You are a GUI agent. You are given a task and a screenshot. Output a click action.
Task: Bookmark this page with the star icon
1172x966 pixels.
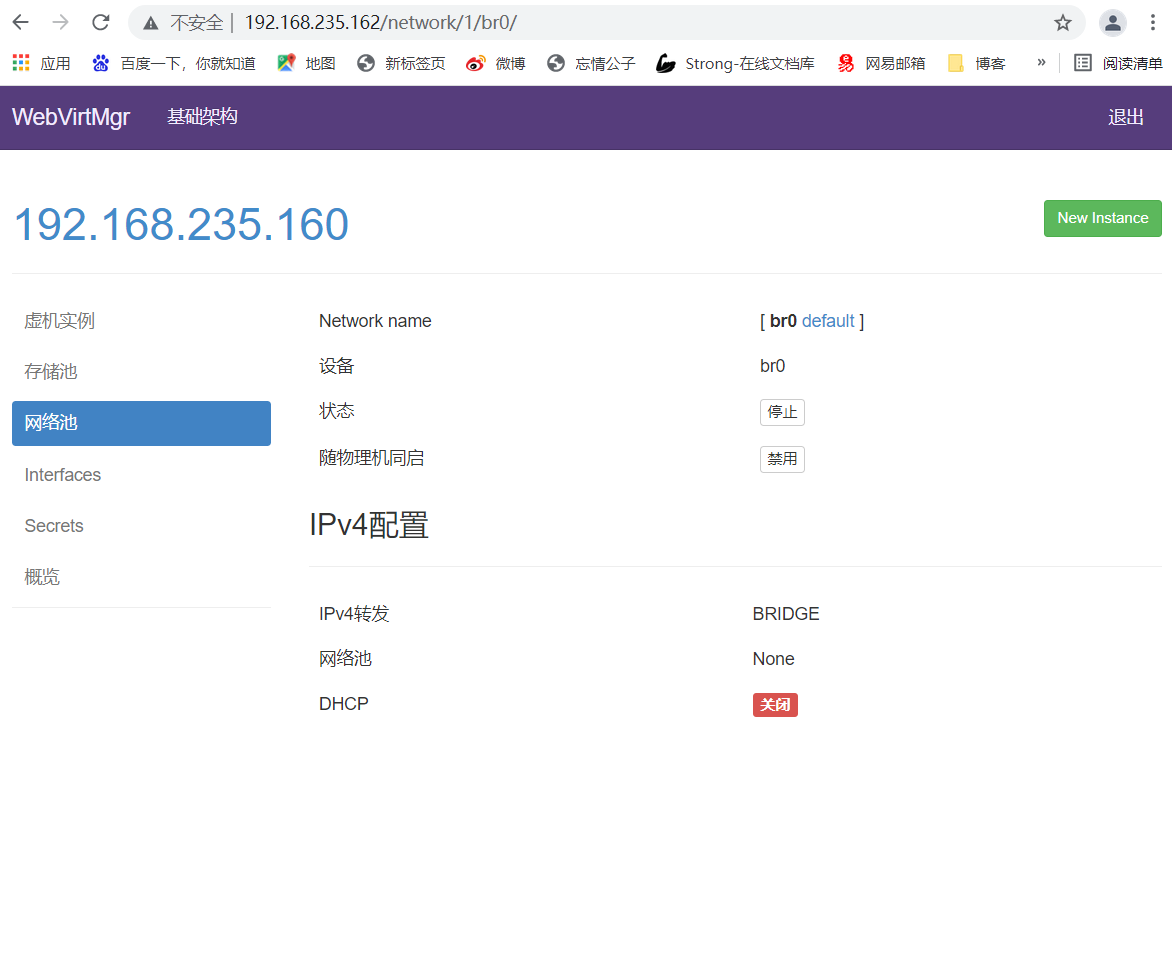[1063, 23]
